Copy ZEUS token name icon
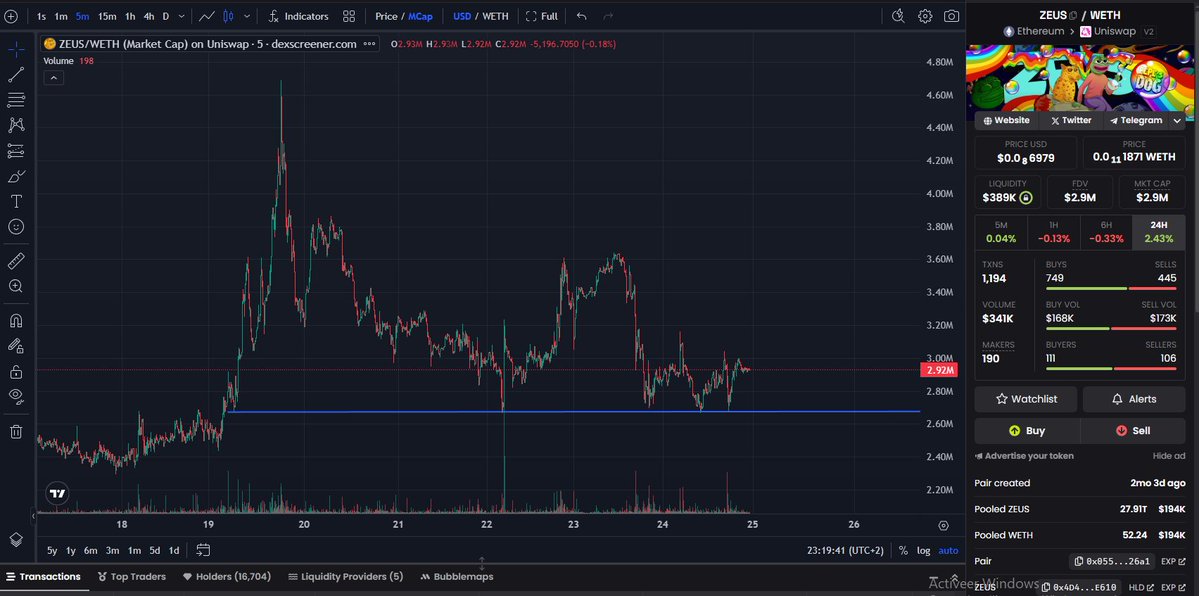The image size is (1199, 596). pos(1073,15)
